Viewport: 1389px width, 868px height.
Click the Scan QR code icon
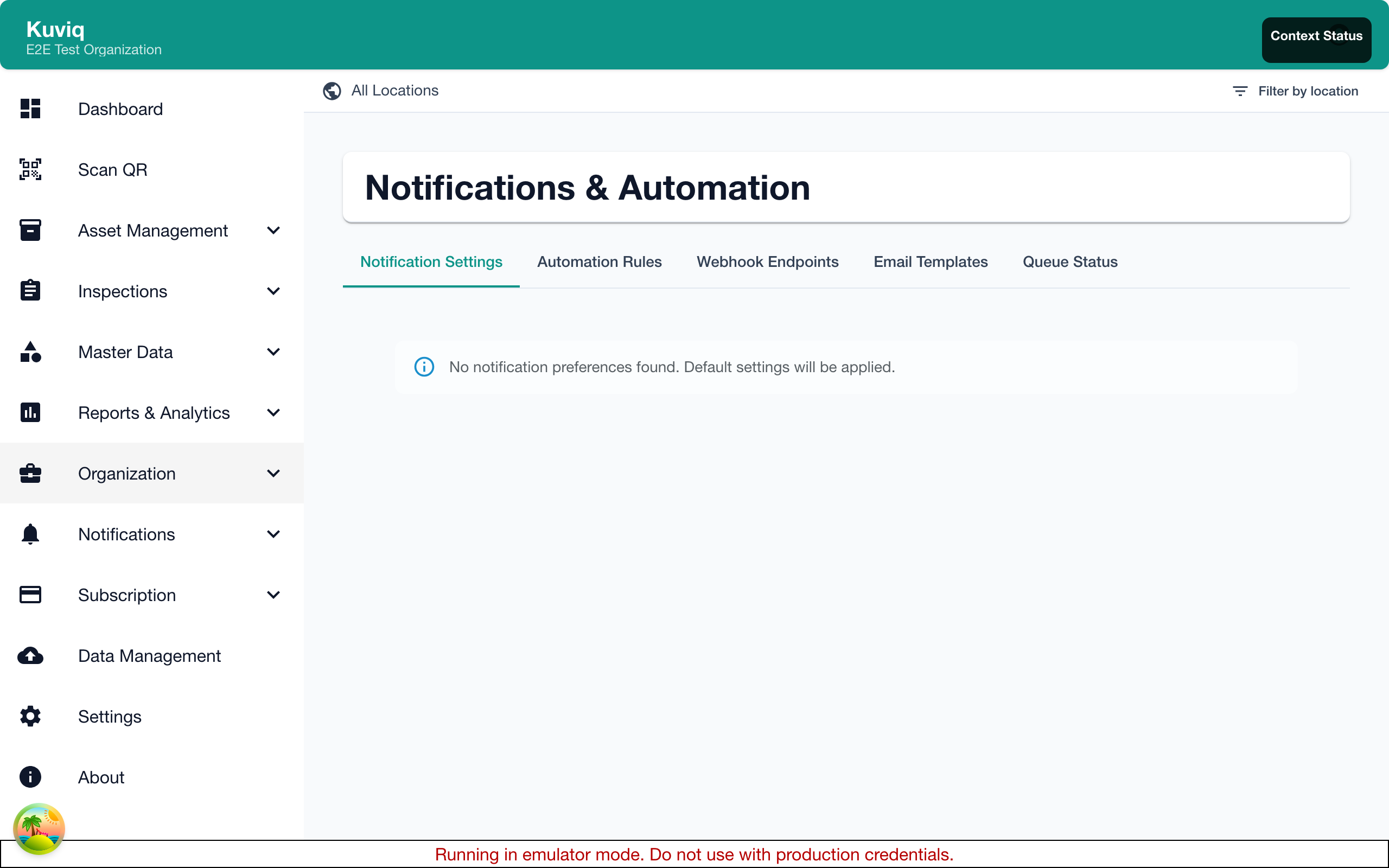pos(30,169)
